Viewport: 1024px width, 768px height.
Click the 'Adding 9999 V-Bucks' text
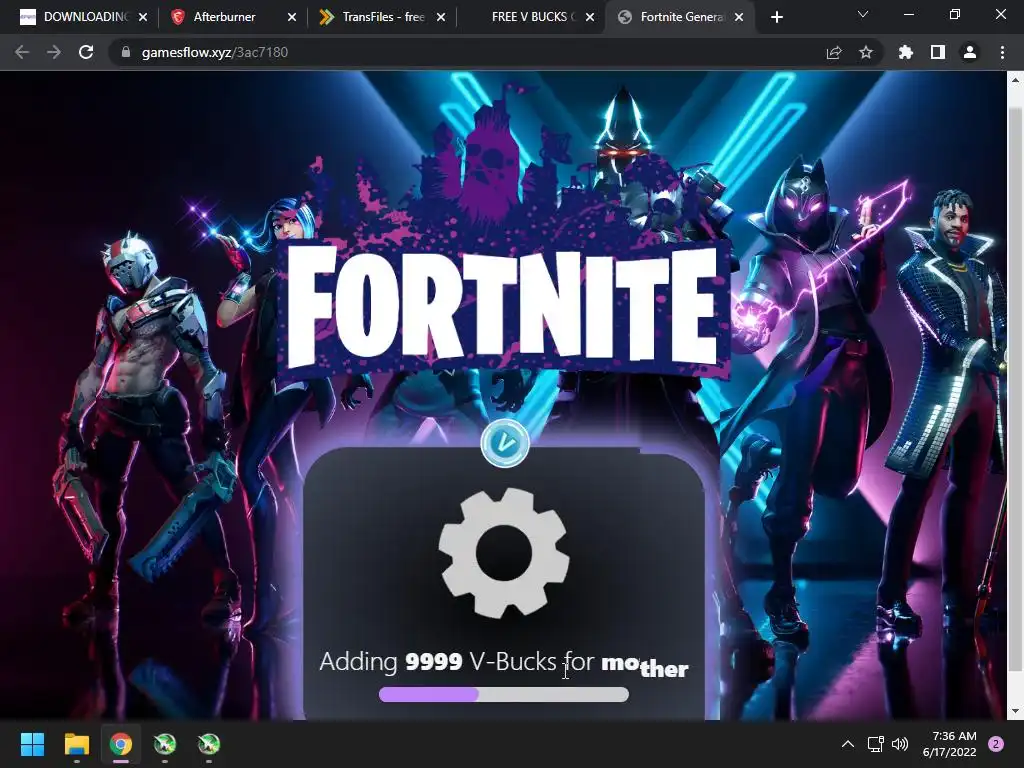[x=438, y=662]
